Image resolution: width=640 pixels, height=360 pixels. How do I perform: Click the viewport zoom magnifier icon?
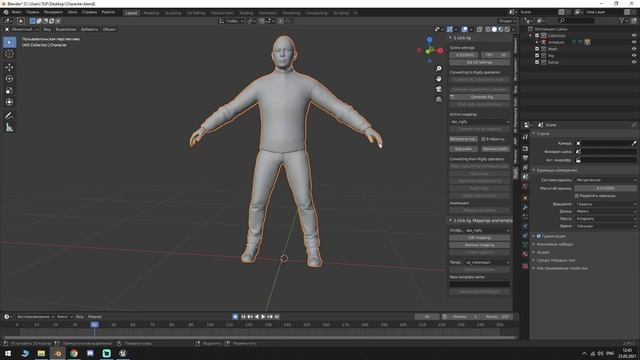439,69
